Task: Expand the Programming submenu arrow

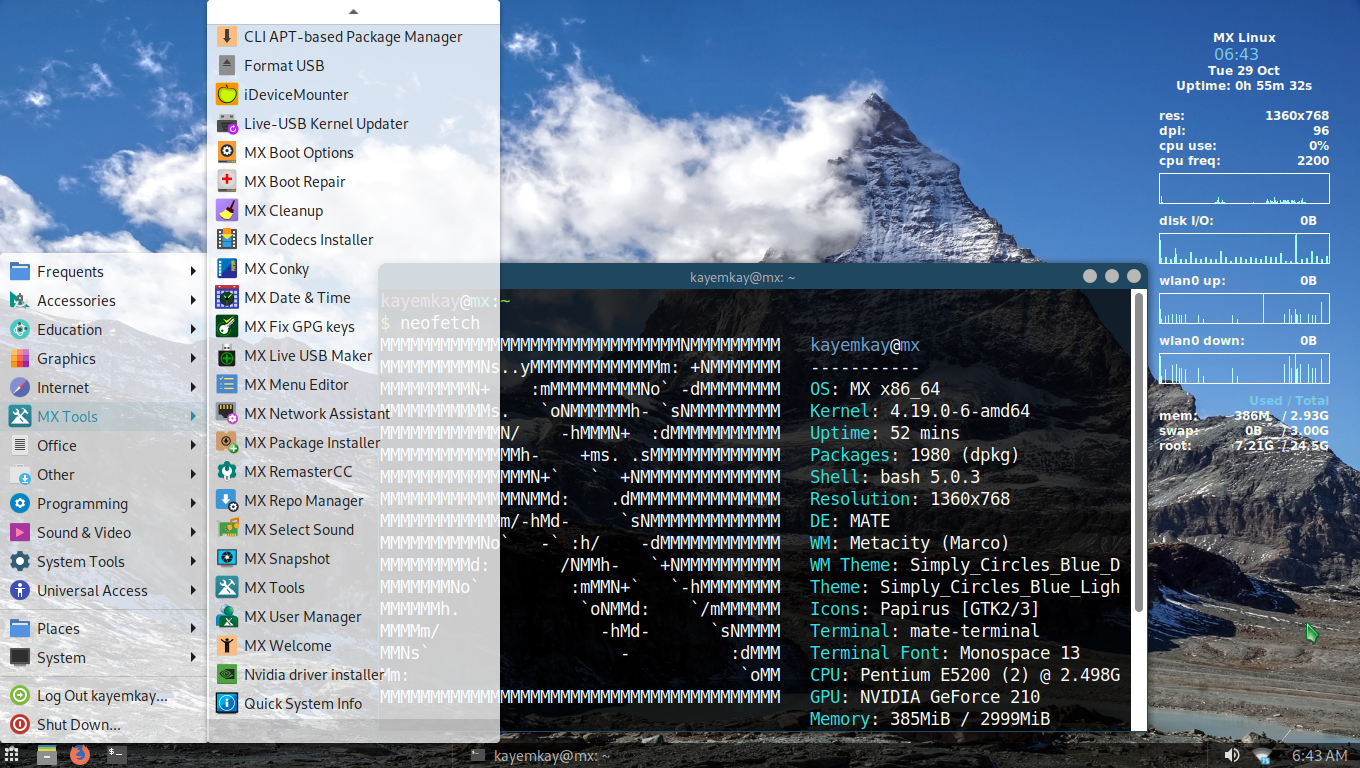Action: tap(193, 504)
